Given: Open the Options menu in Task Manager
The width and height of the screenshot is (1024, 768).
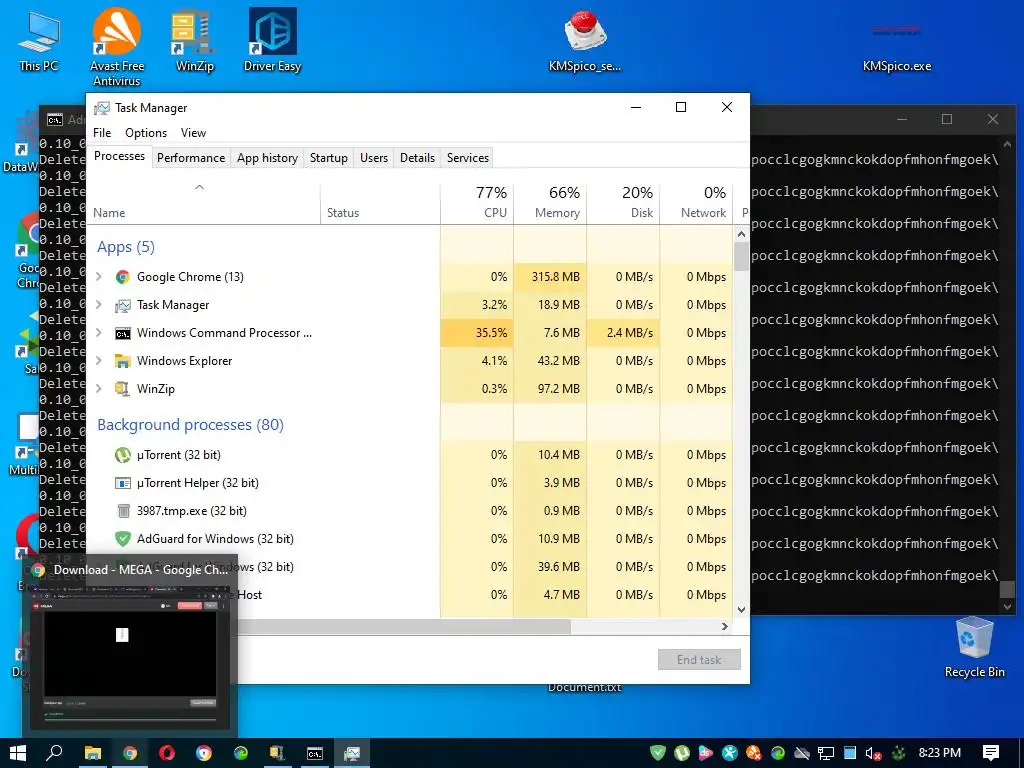Looking at the screenshot, I should click(146, 133).
